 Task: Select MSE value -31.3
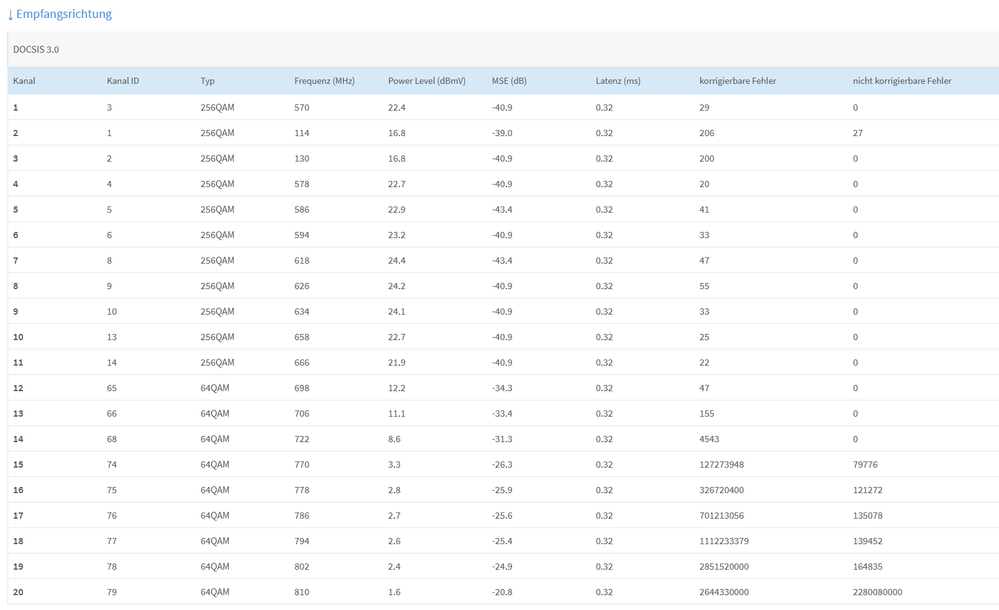point(502,439)
